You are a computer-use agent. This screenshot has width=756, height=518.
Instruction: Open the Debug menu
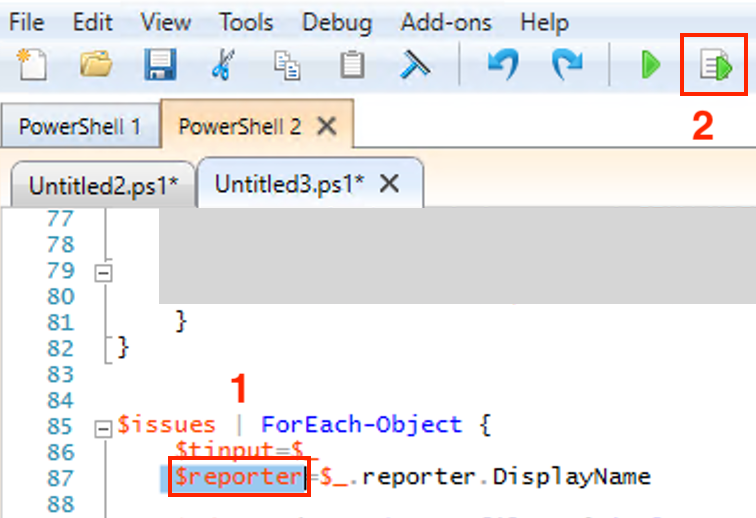pyautogui.click(x=335, y=22)
